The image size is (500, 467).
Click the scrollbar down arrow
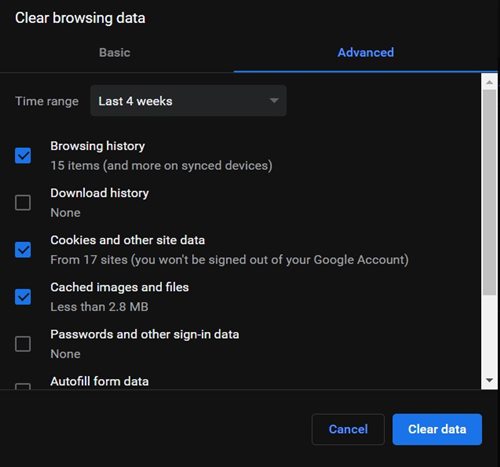coord(489,380)
